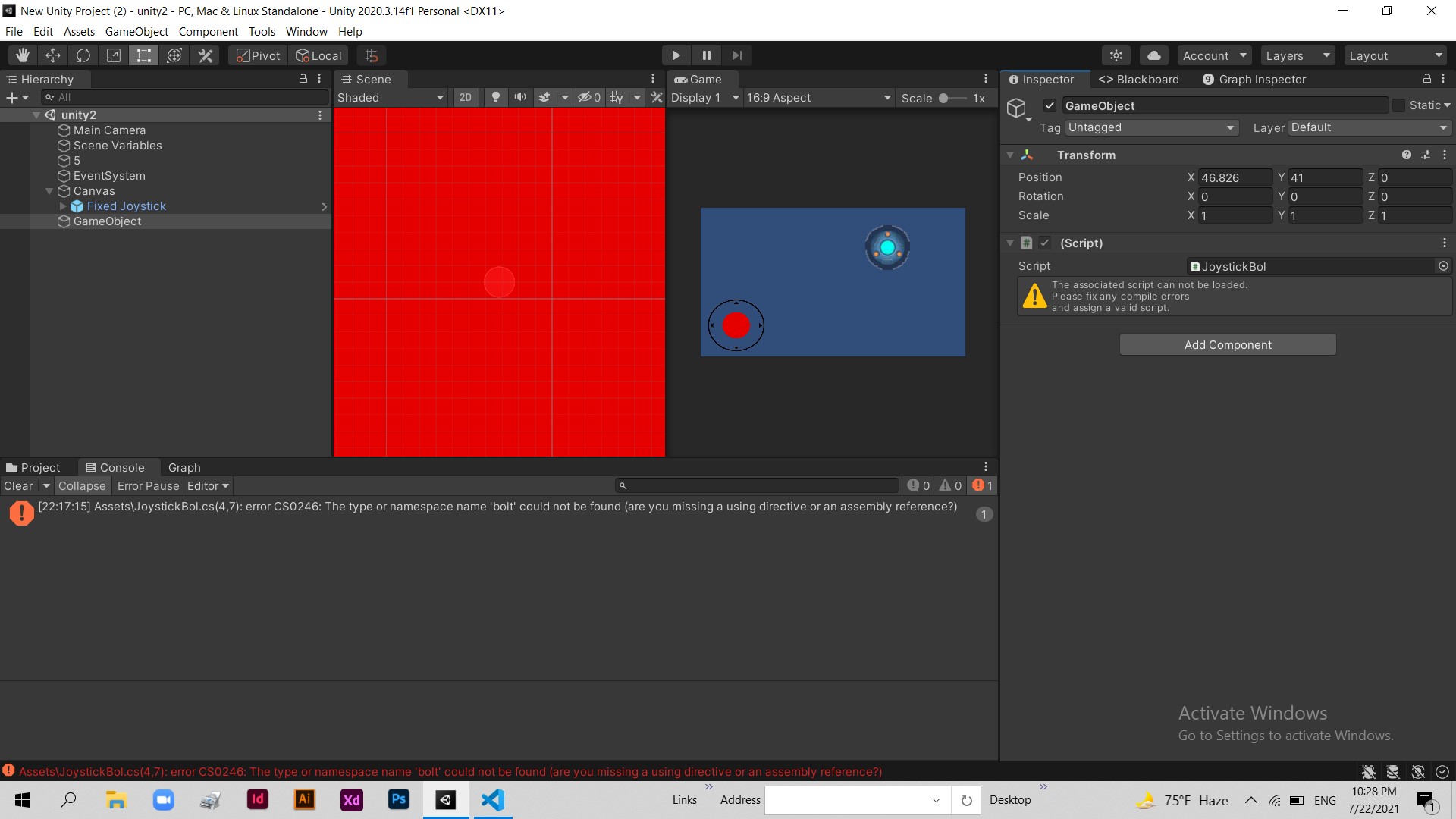Open cloud services icon
Image resolution: width=1456 pixels, height=819 pixels.
pyautogui.click(x=1153, y=55)
